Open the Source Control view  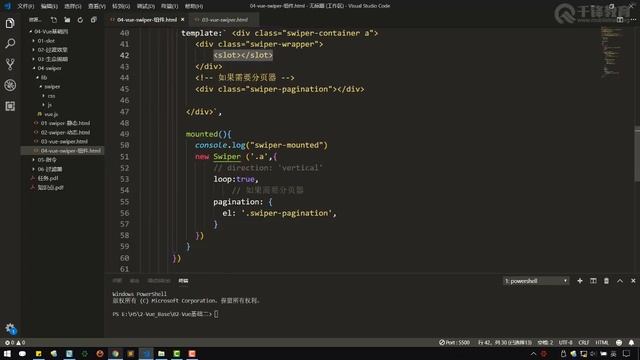10,64
